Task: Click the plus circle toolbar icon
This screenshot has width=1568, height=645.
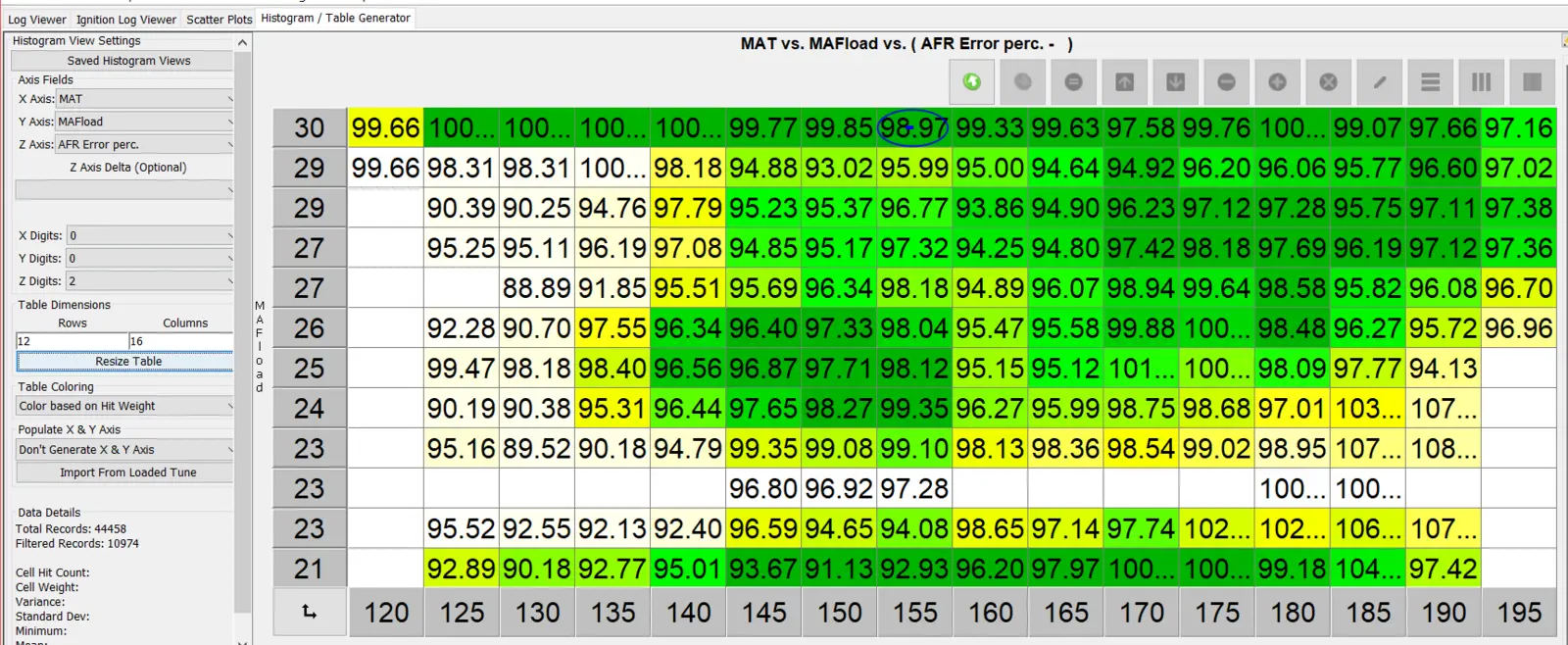Action: pos(1278,82)
